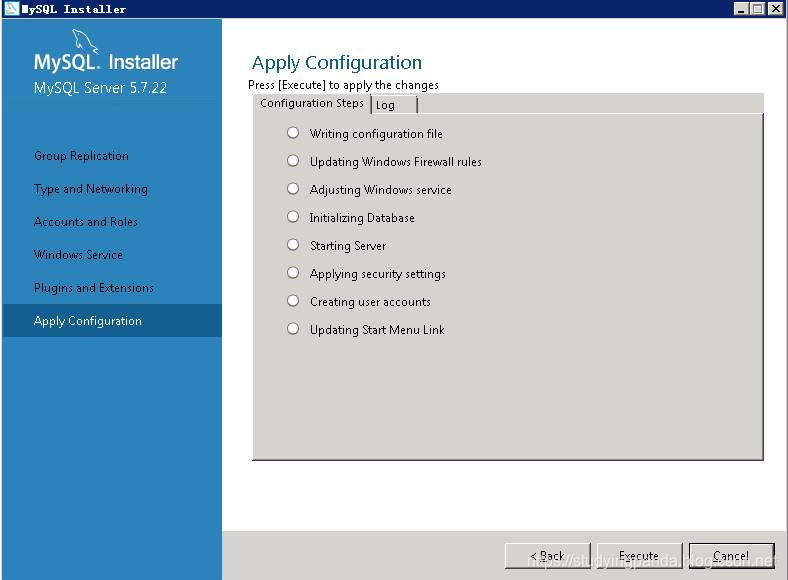Click the 'Updating Start Menu Link' text
Image resolution: width=788 pixels, height=580 pixels.
click(377, 330)
